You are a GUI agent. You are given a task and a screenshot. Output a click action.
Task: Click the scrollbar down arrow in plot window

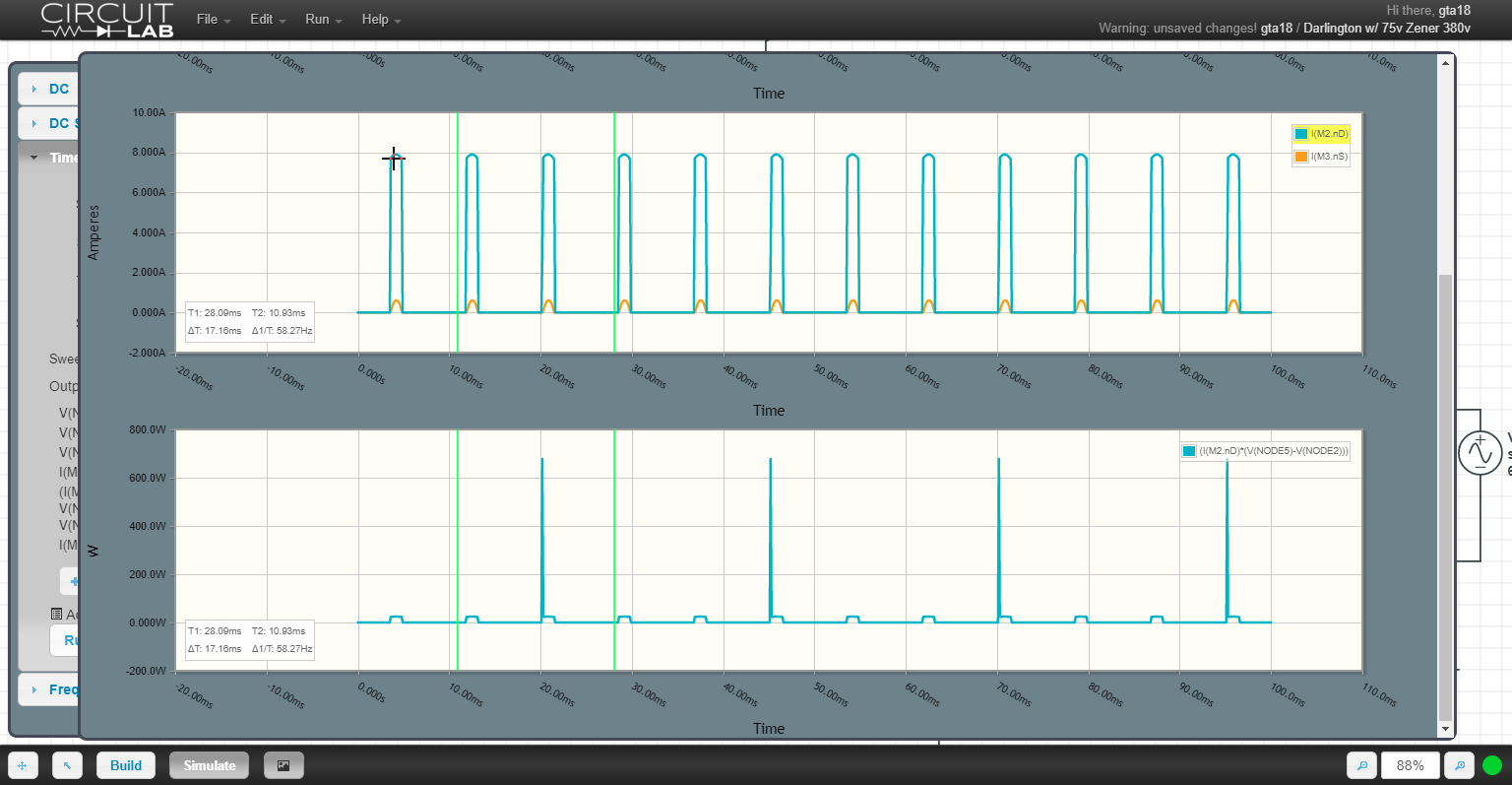(1445, 729)
